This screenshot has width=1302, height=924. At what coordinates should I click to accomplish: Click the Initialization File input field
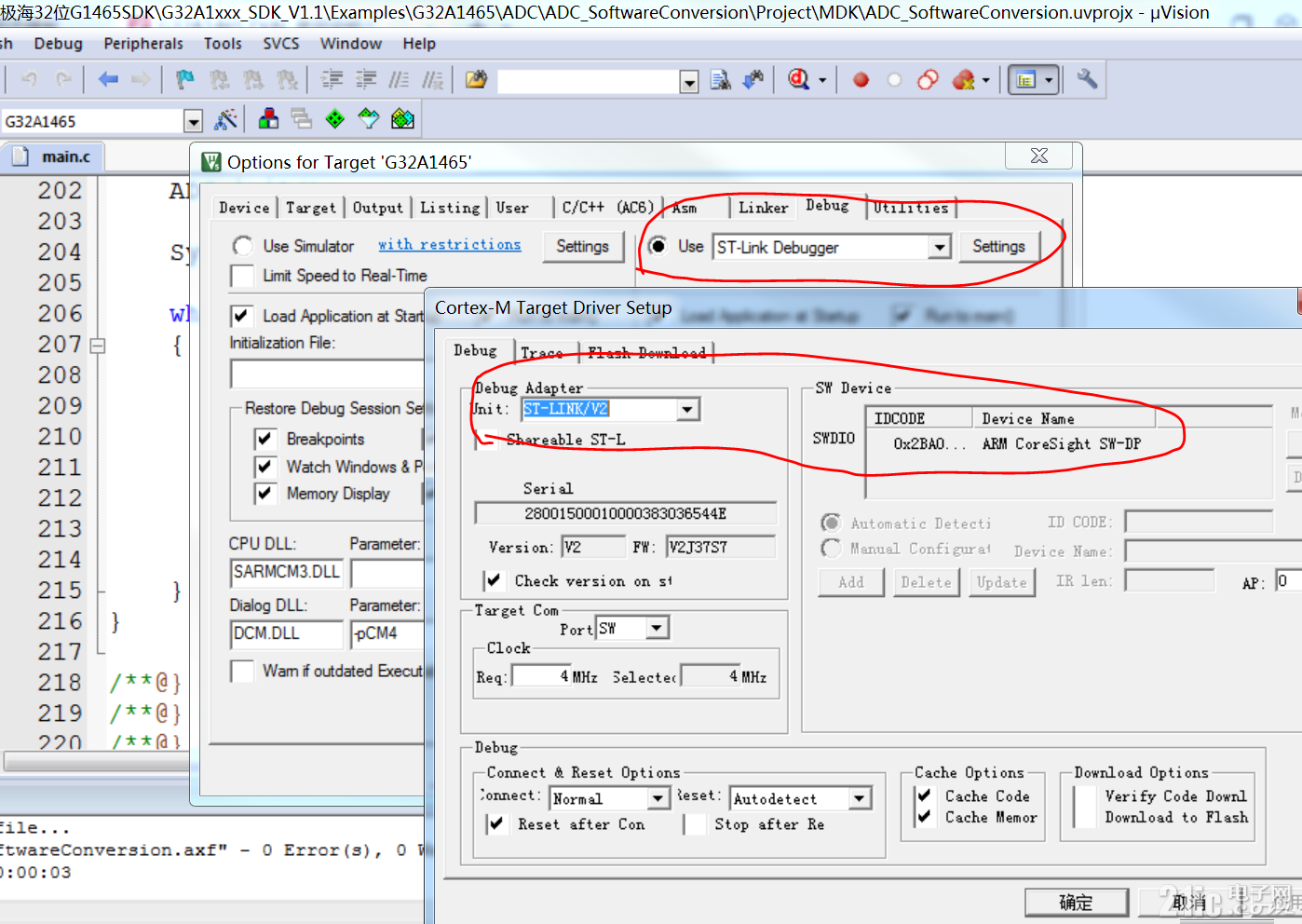click(327, 374)
